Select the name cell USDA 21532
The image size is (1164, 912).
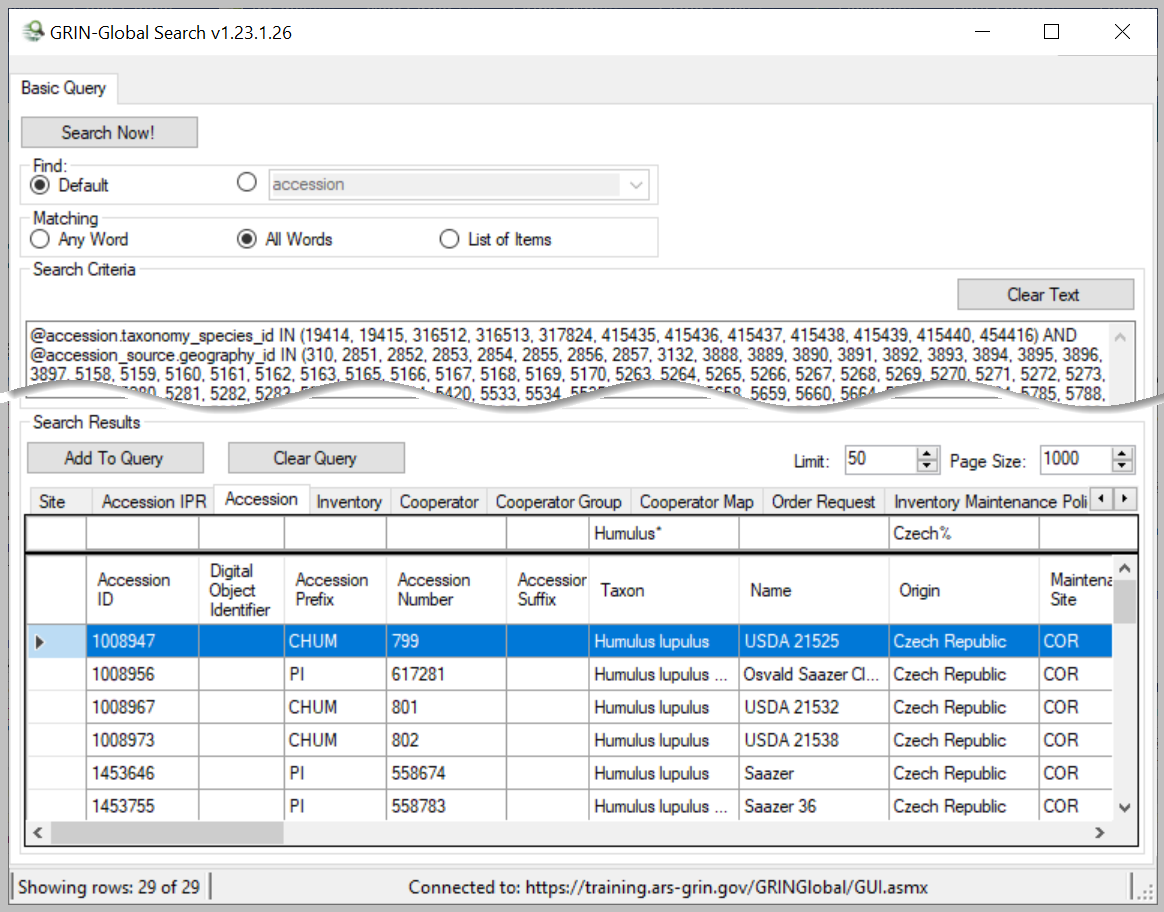coord(814,707)
